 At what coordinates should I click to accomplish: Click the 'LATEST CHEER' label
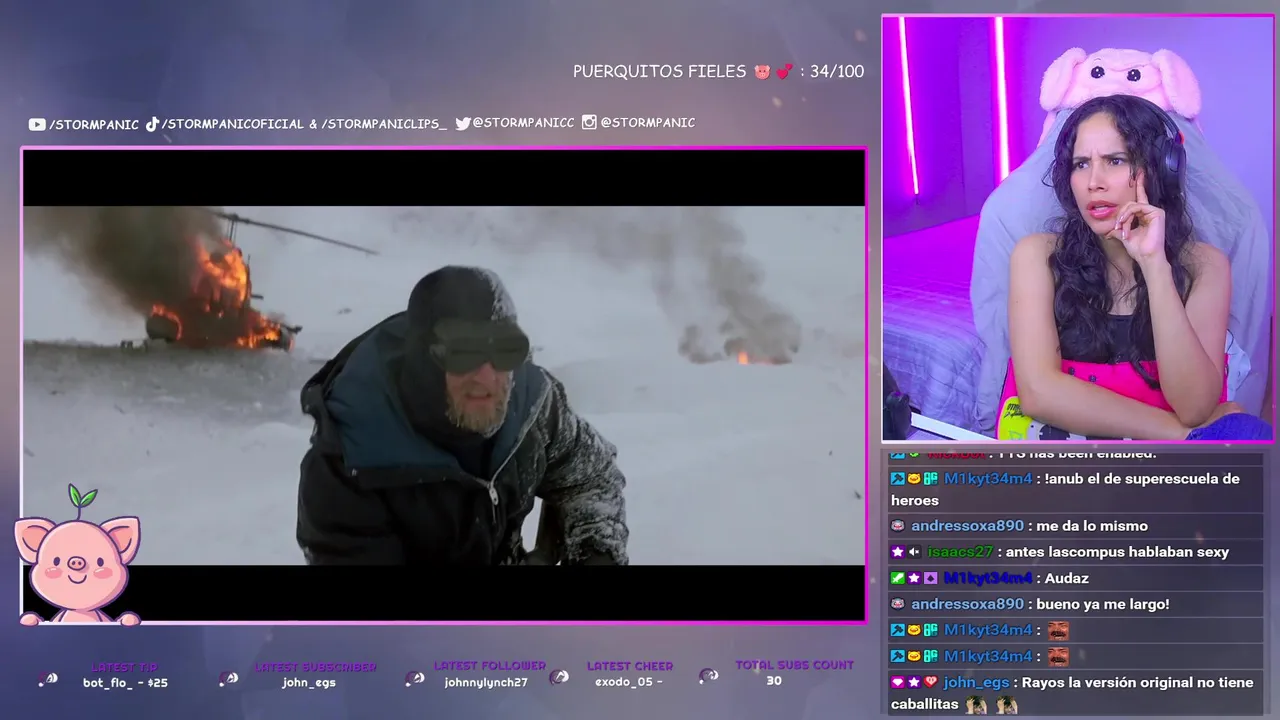point(630,666)
